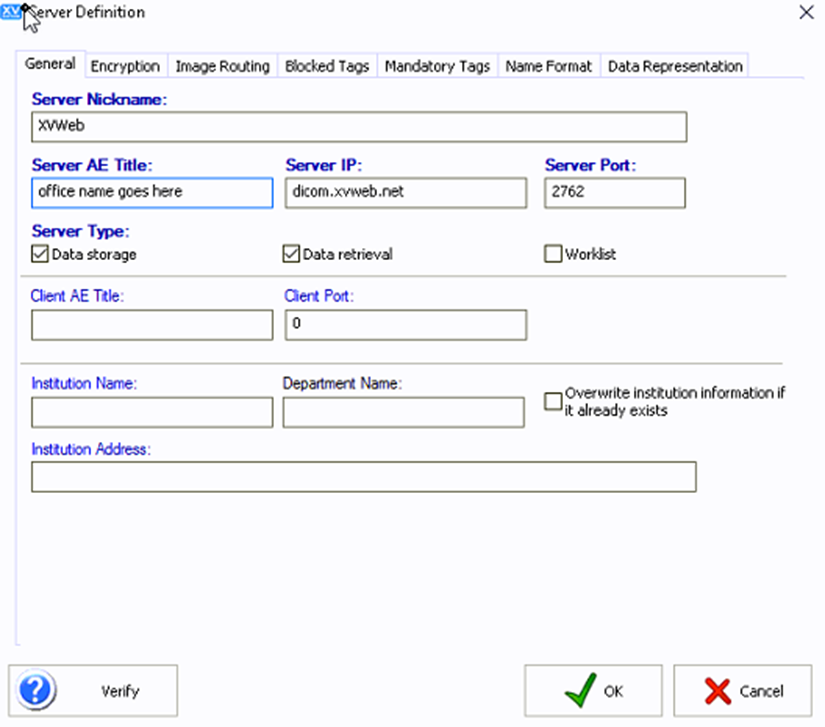
Task: Click the 'Server Nickname:' label
Action: click(99, 99)
